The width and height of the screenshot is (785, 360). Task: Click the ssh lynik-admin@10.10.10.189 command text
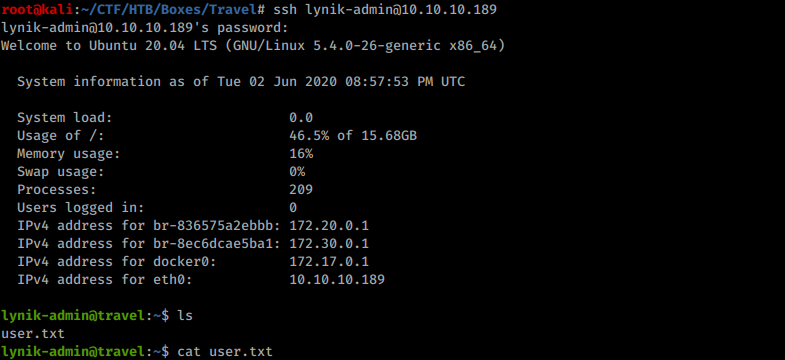pos(385,10)
